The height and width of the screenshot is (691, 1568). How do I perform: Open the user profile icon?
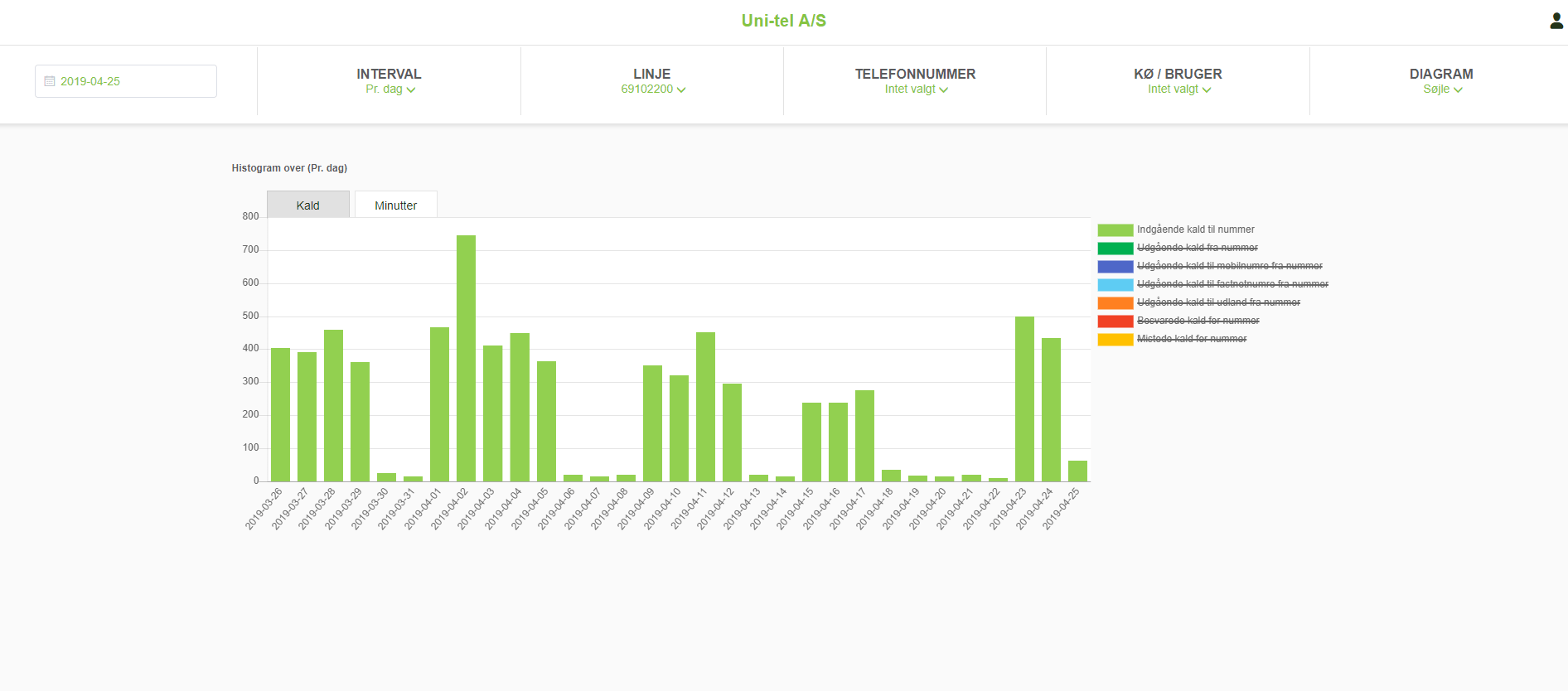point(1556,22)
